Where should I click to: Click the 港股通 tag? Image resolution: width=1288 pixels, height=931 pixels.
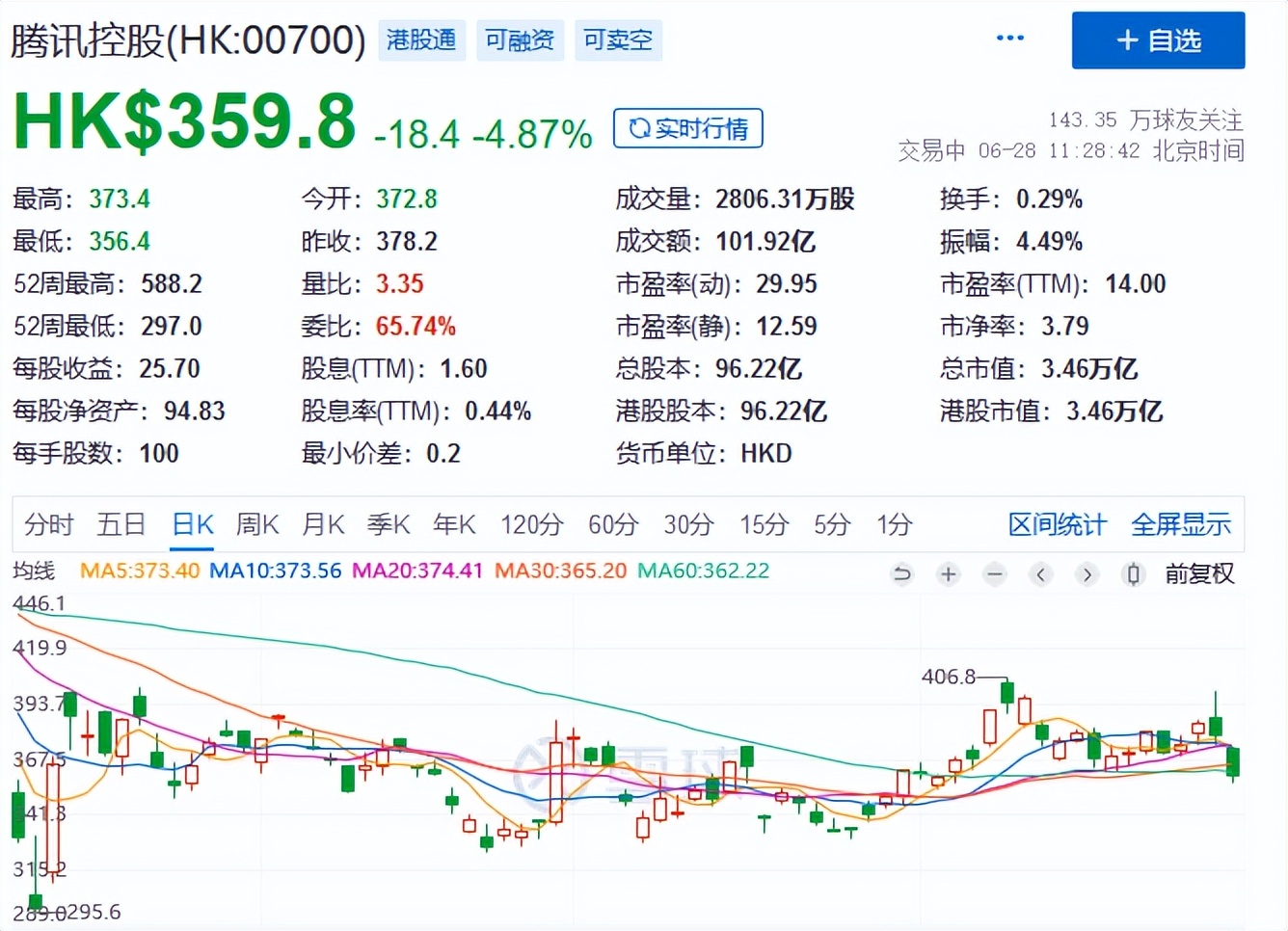(x=421, y=40)
